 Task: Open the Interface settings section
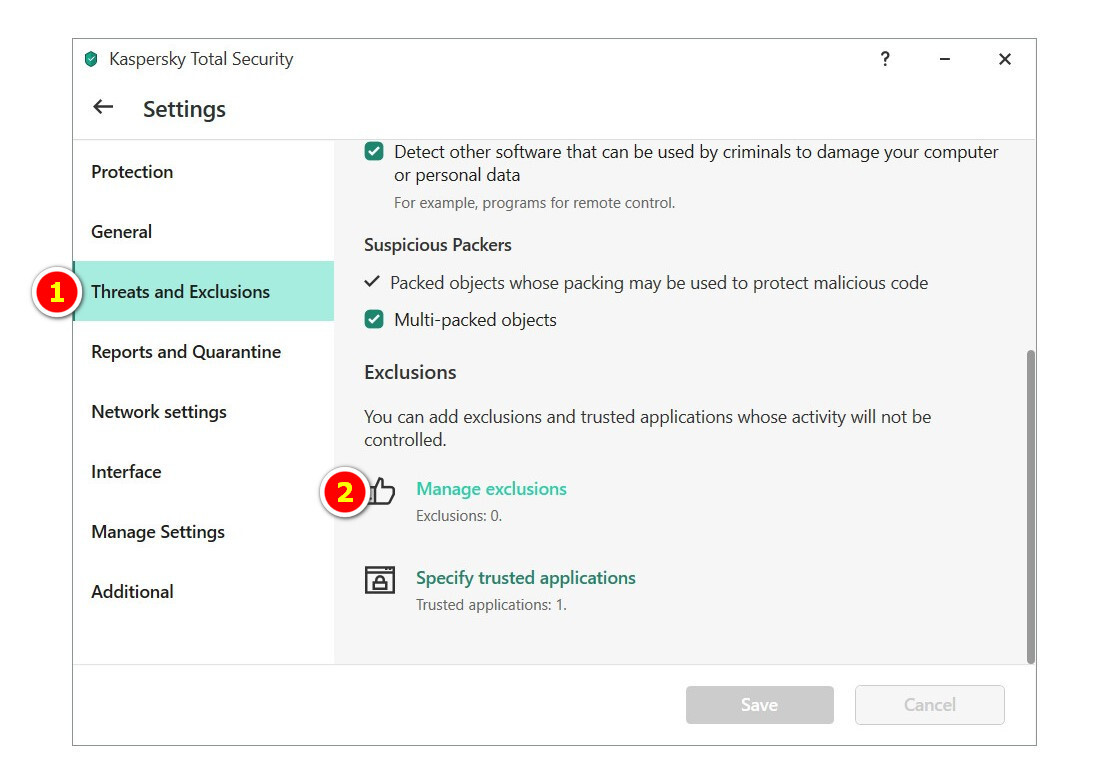click(126, 472)
